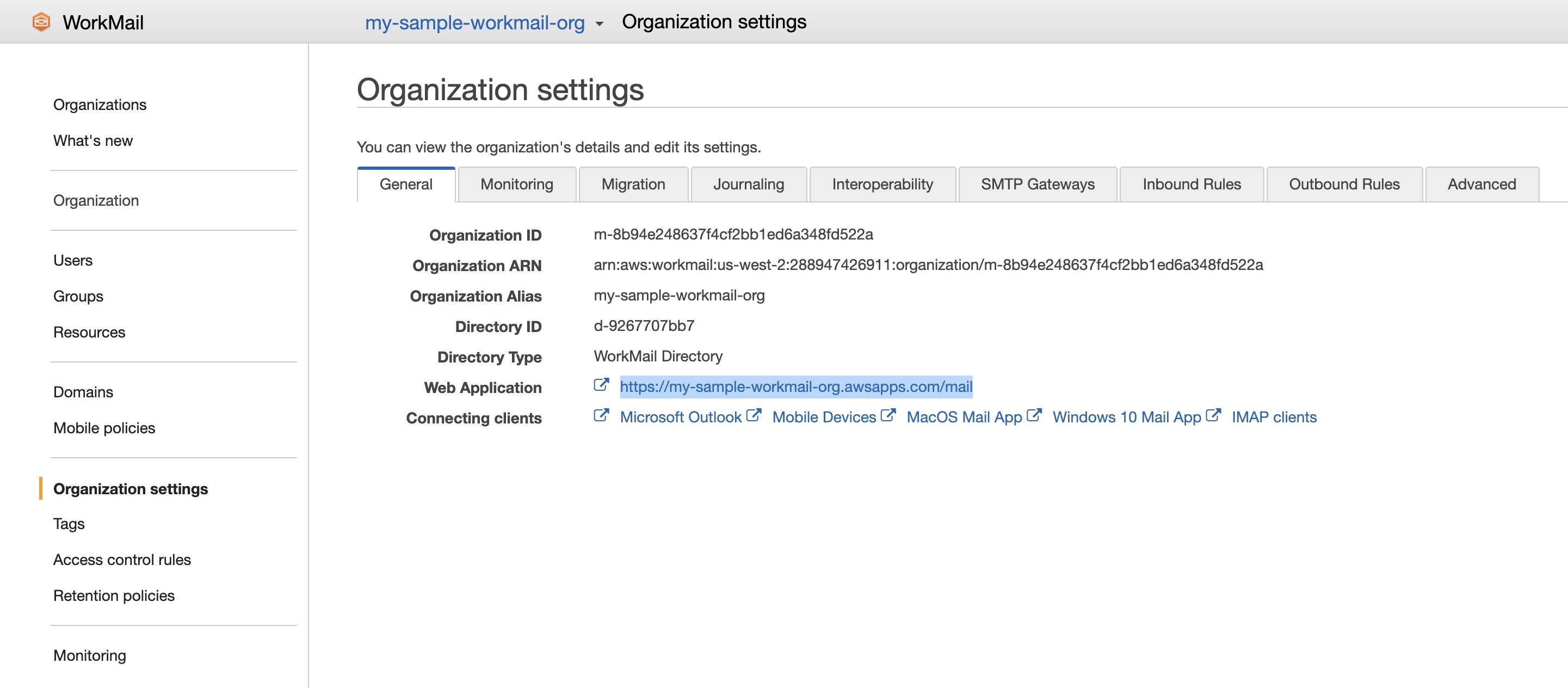Open the MacOS Mail App link
The width and height of the screenshot is (1568, 688).
[x=964, y=417]
